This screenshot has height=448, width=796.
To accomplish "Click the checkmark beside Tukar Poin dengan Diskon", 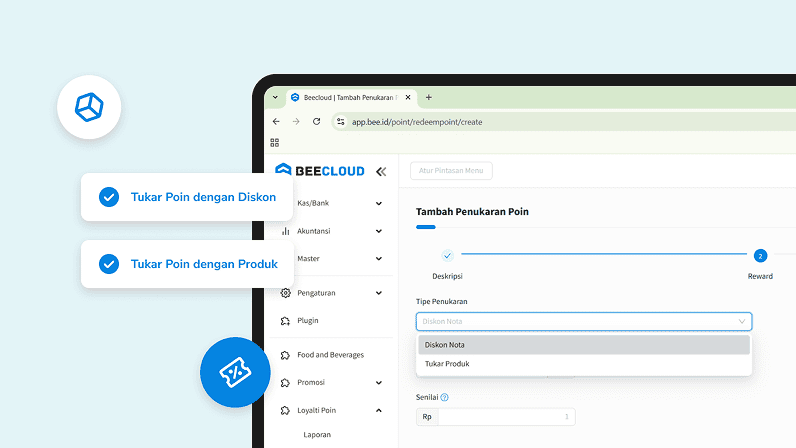I will coord(109,197).
